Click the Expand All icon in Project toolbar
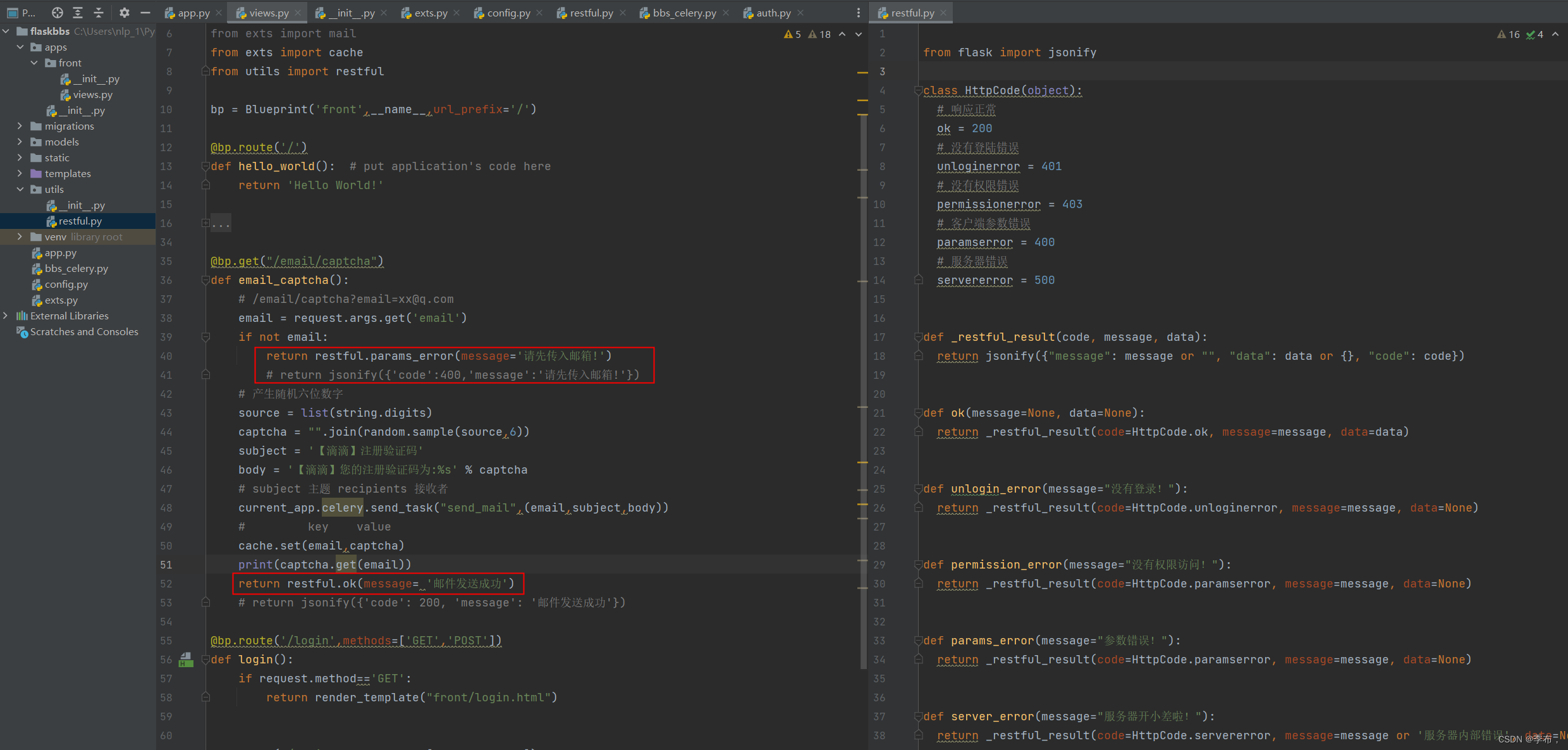Viewport: 1568px width, 750px height. 78,13
